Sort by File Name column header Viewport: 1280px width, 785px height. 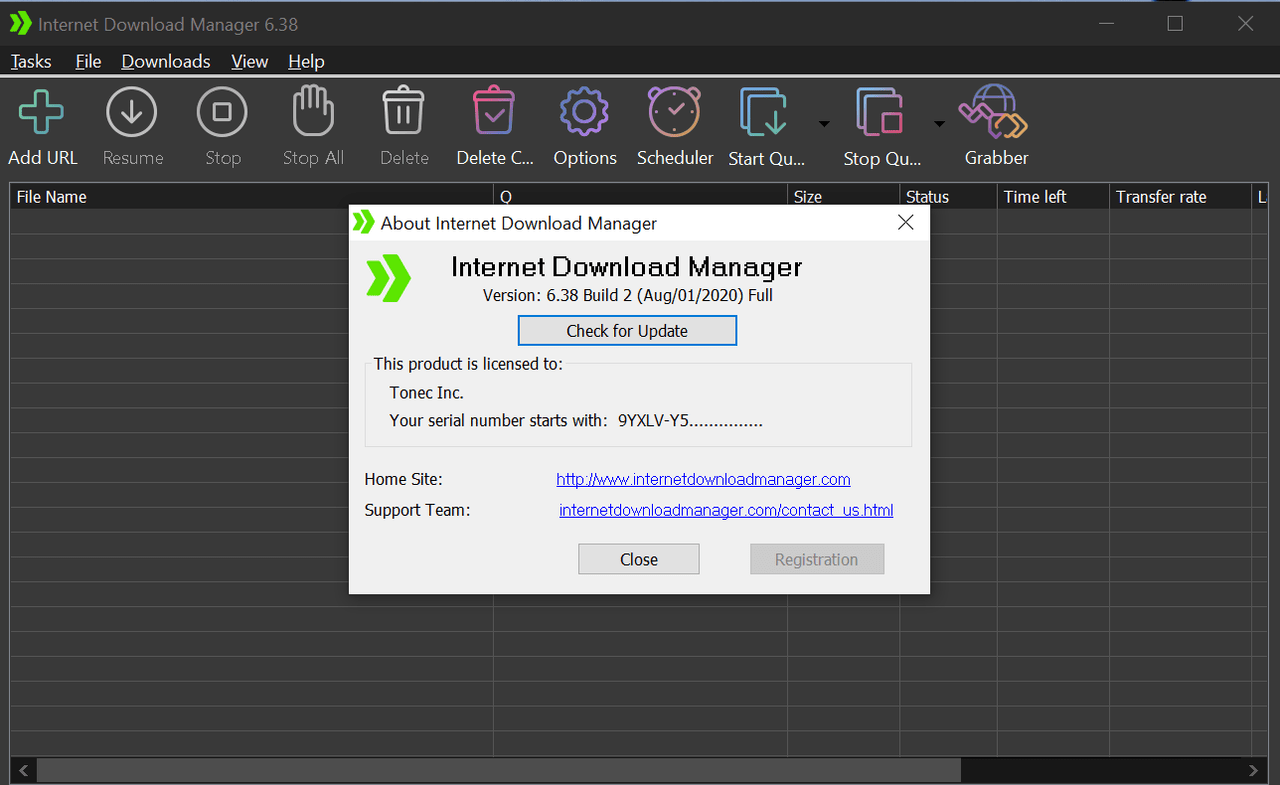click(x=252, y=197)
